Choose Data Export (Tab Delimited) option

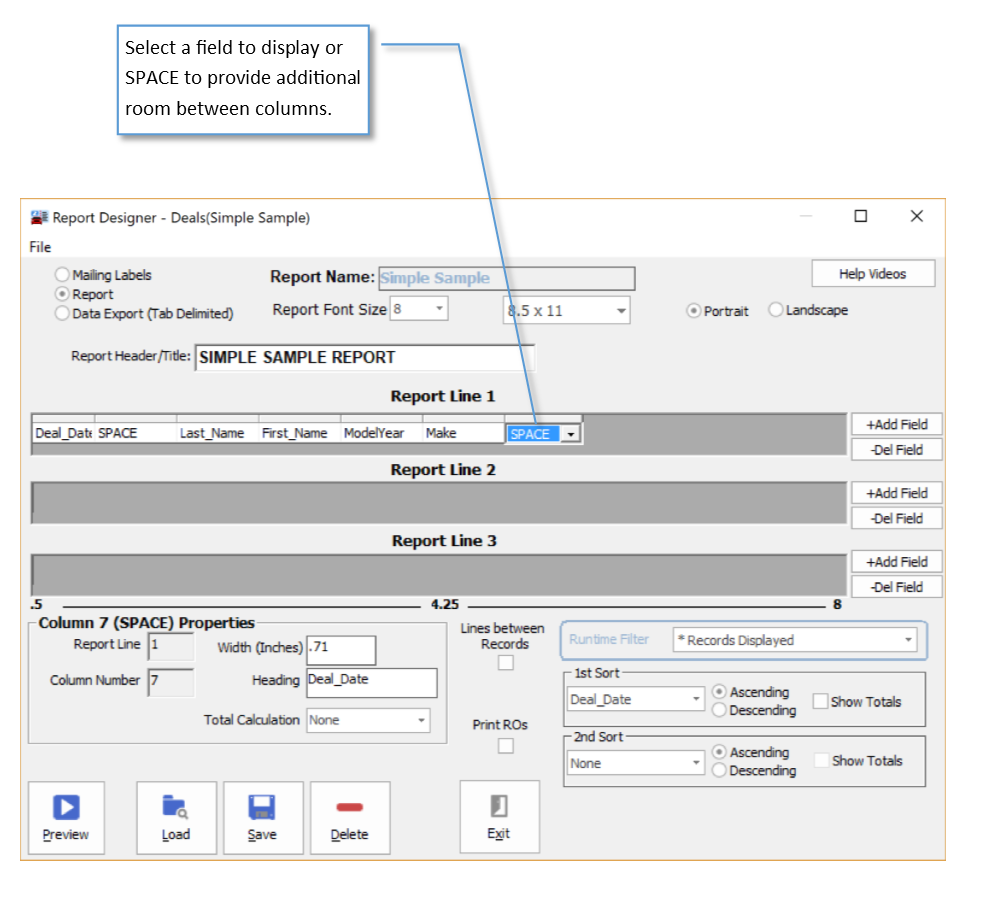click(x=63, y=313)
